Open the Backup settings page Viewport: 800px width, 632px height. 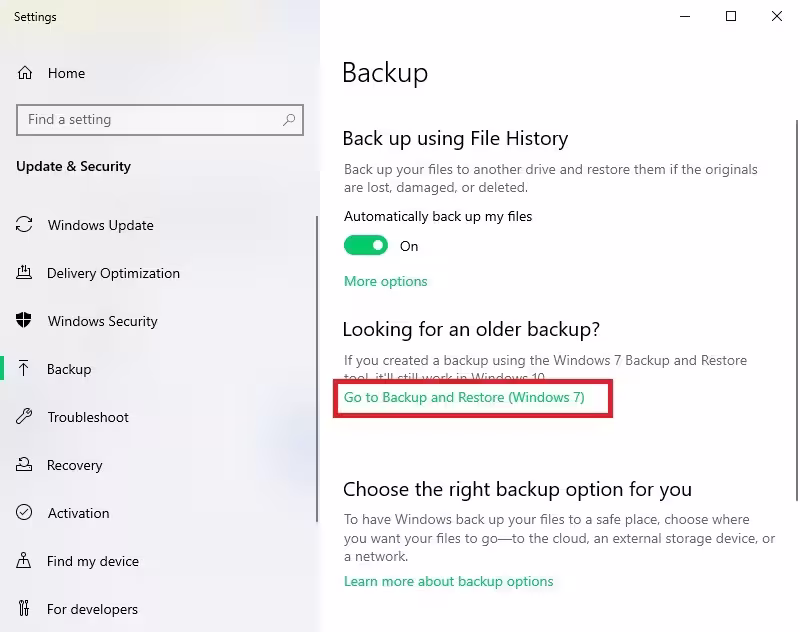[69, 369]
